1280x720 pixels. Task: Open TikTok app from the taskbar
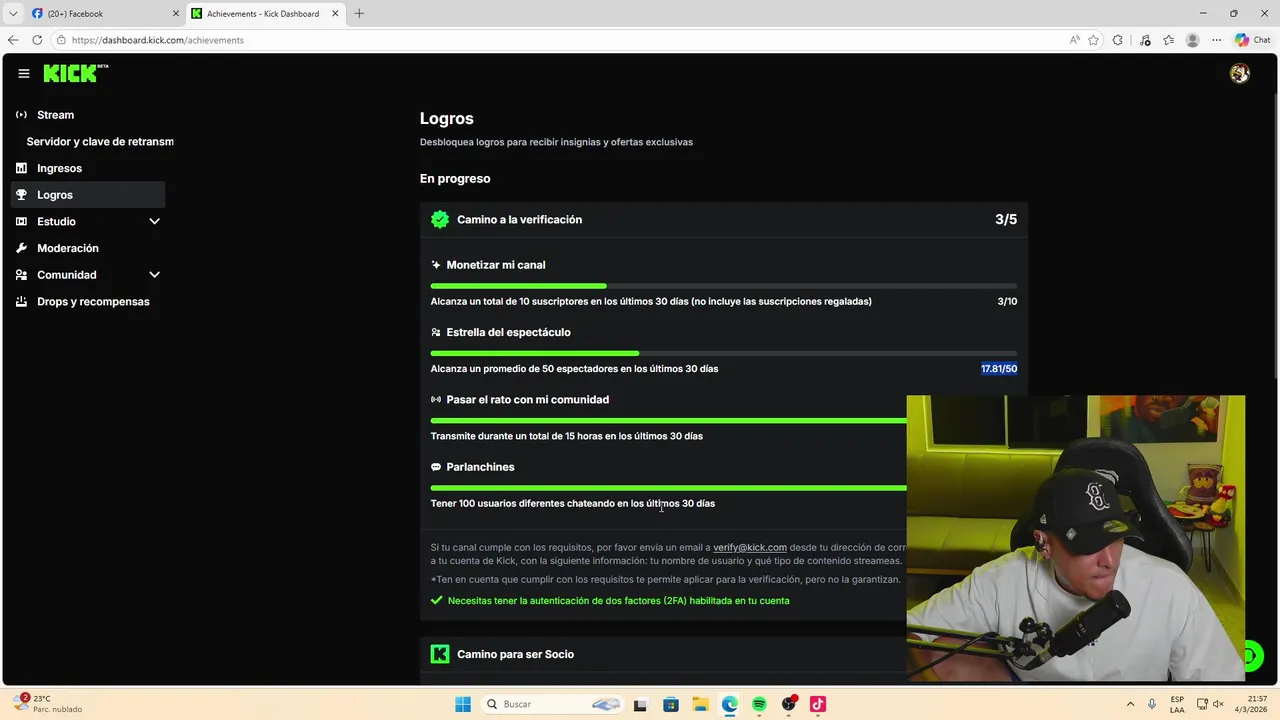coord(818,704)
